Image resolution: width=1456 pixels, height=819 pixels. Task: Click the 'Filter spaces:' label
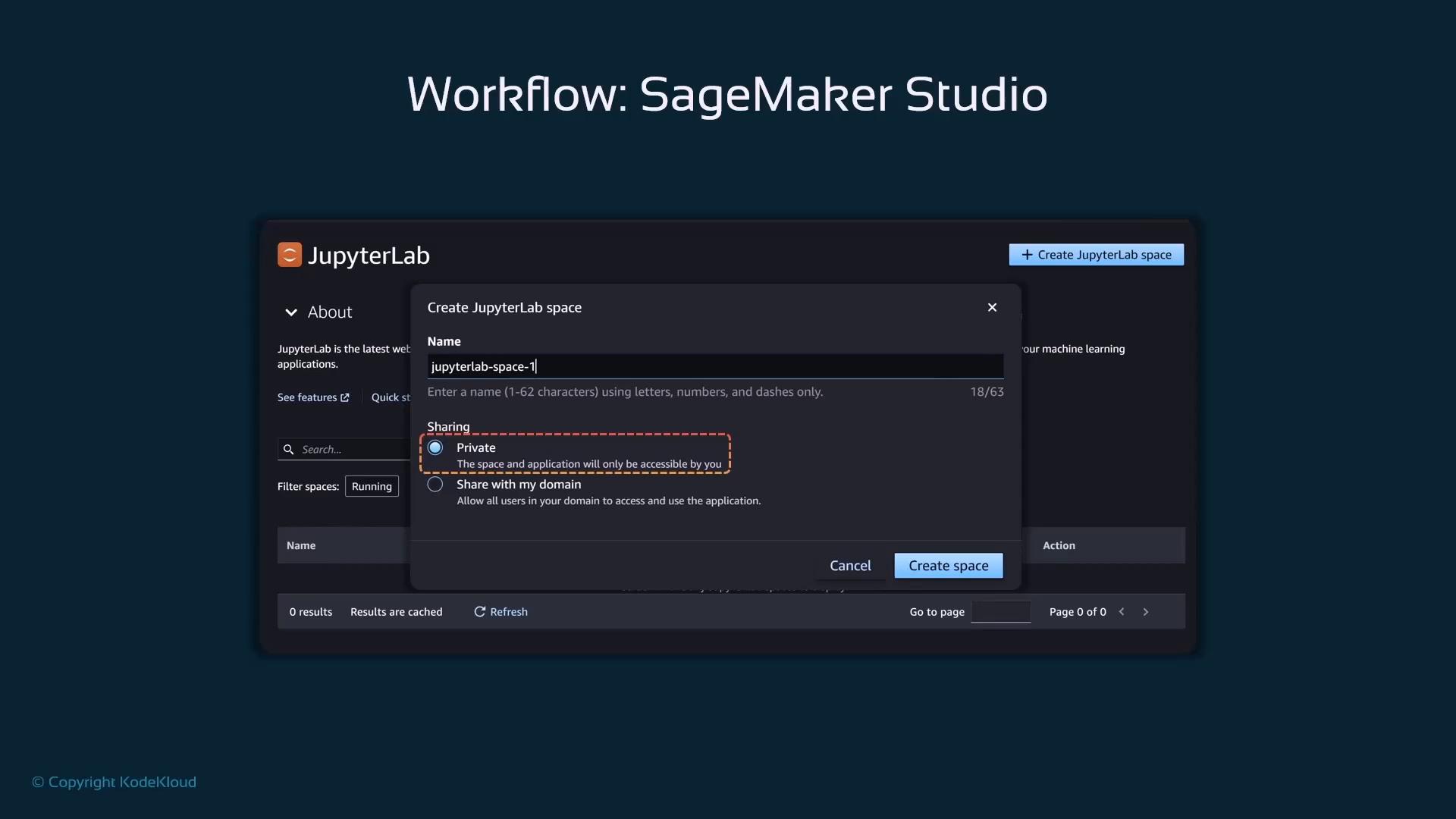(x=308, y=487)
